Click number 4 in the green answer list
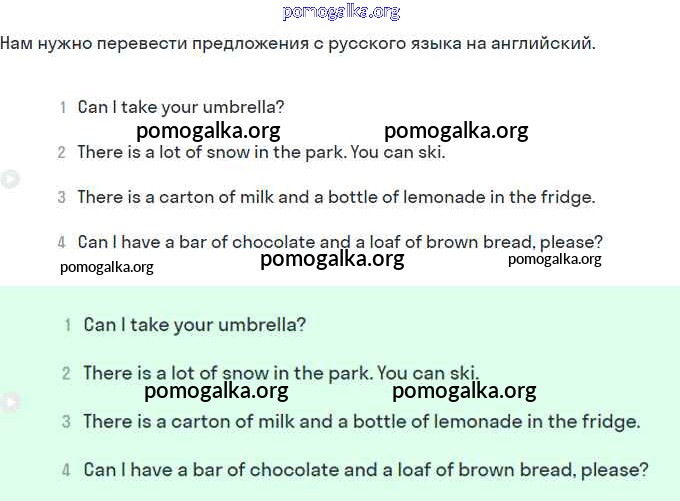The height and width of the screenshot is (501, 680). tap(66, 469)
